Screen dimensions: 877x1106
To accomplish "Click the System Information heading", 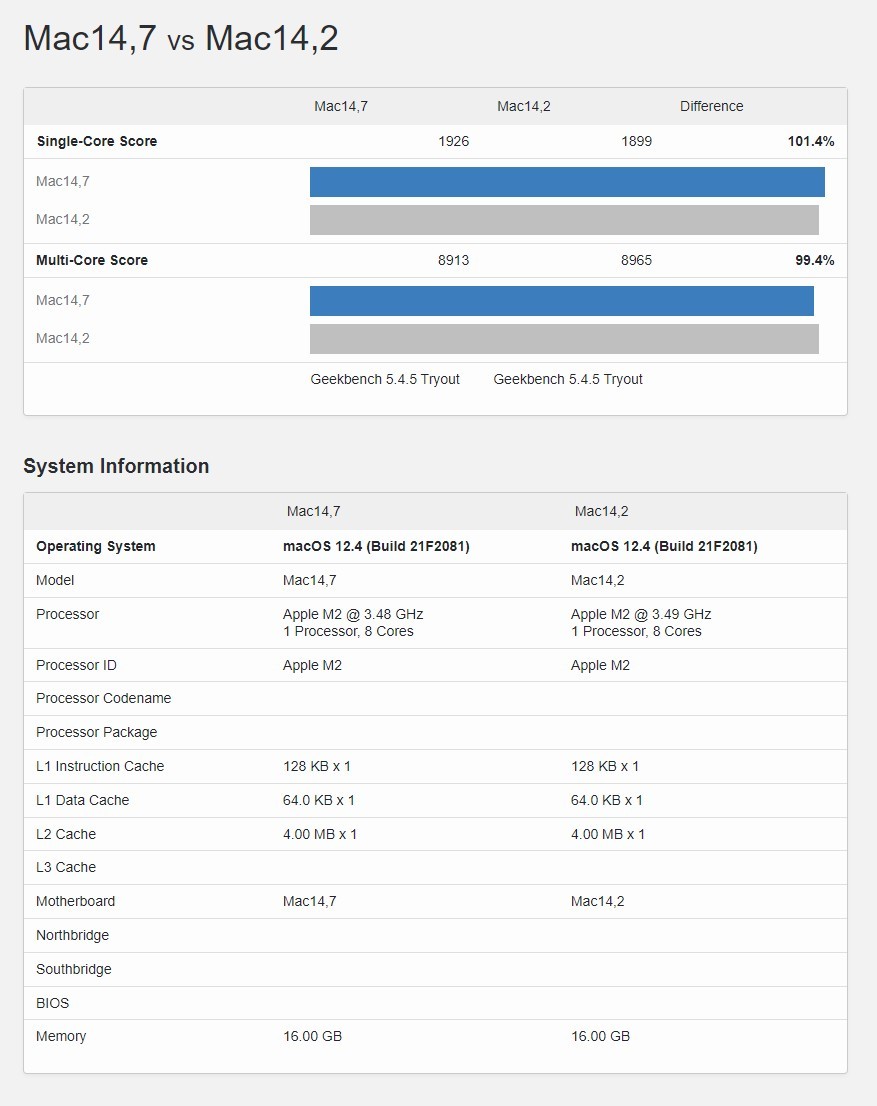I will click(x=116, y=466).
